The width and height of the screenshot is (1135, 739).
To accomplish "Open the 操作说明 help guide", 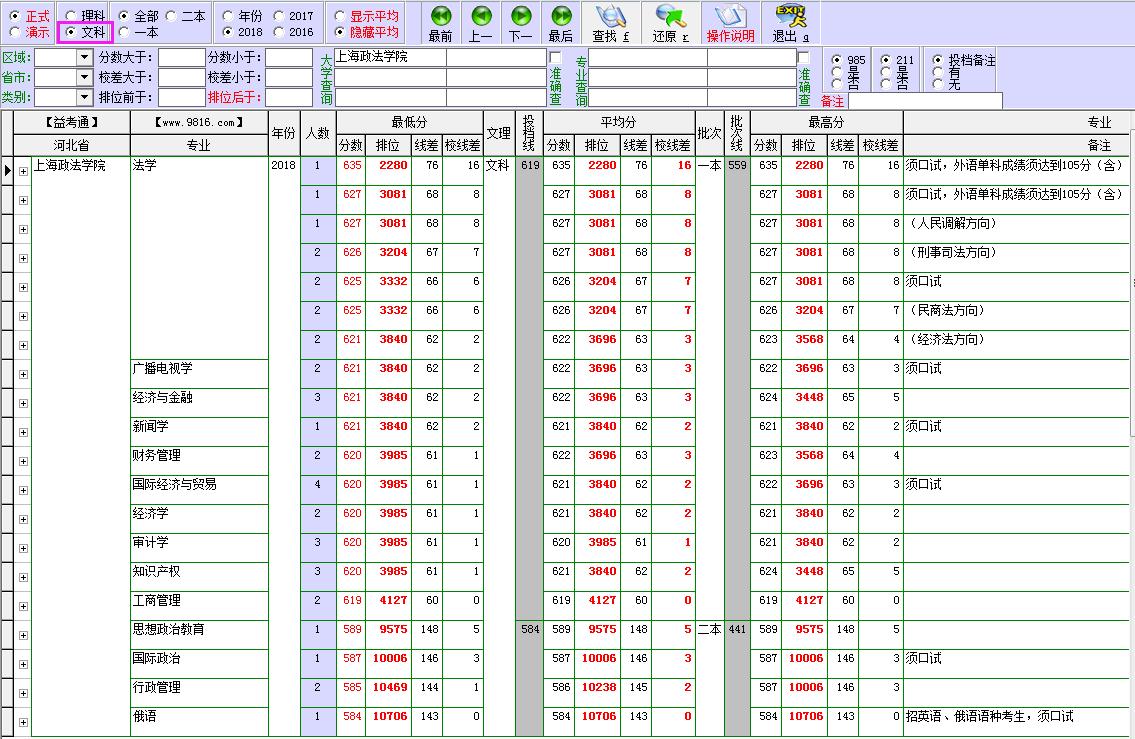I will [x=730, y=24].
